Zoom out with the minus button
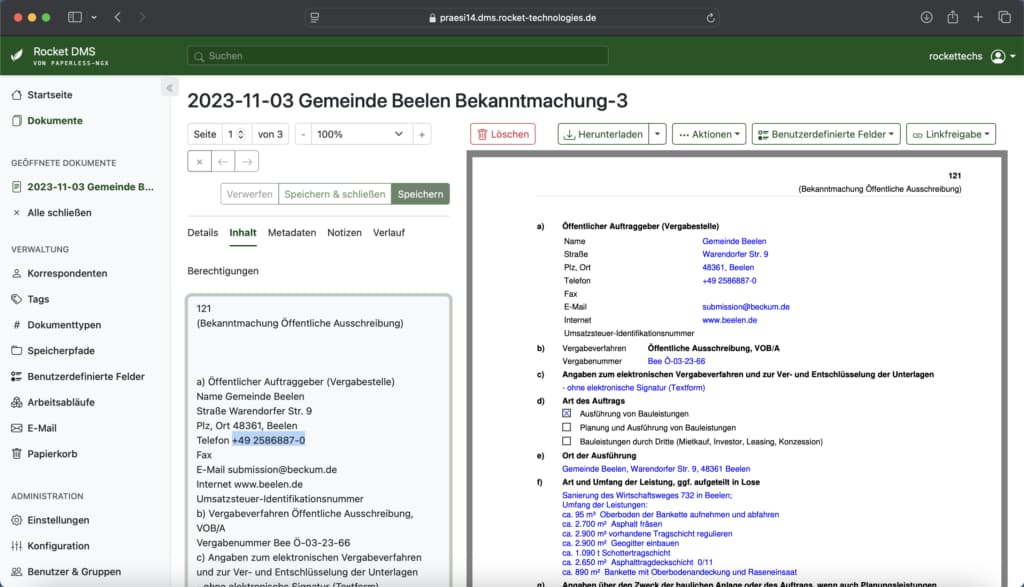1024x587 pixels. click(302, 134)
